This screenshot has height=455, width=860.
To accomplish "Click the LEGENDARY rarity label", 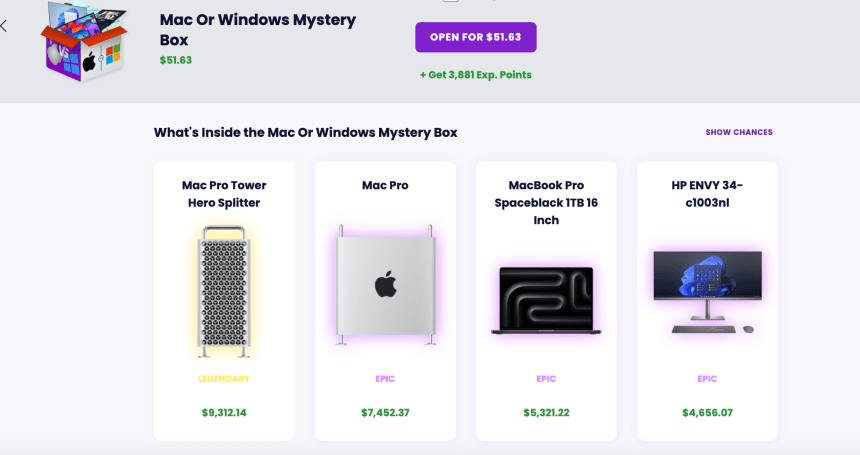I will point(224,379).
